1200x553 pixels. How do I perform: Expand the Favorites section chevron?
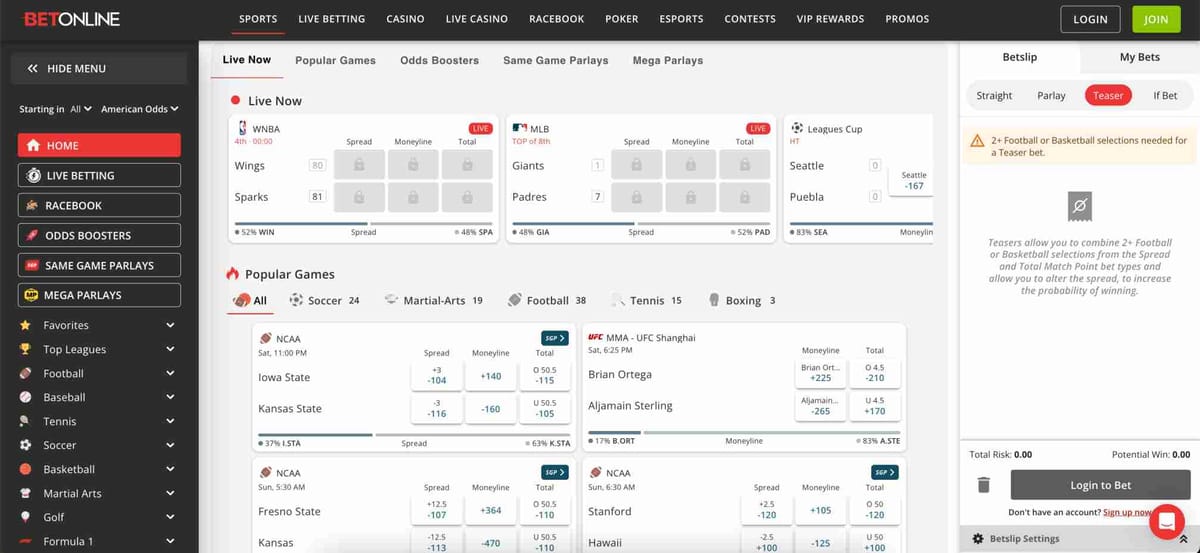[x=170, y=325]
